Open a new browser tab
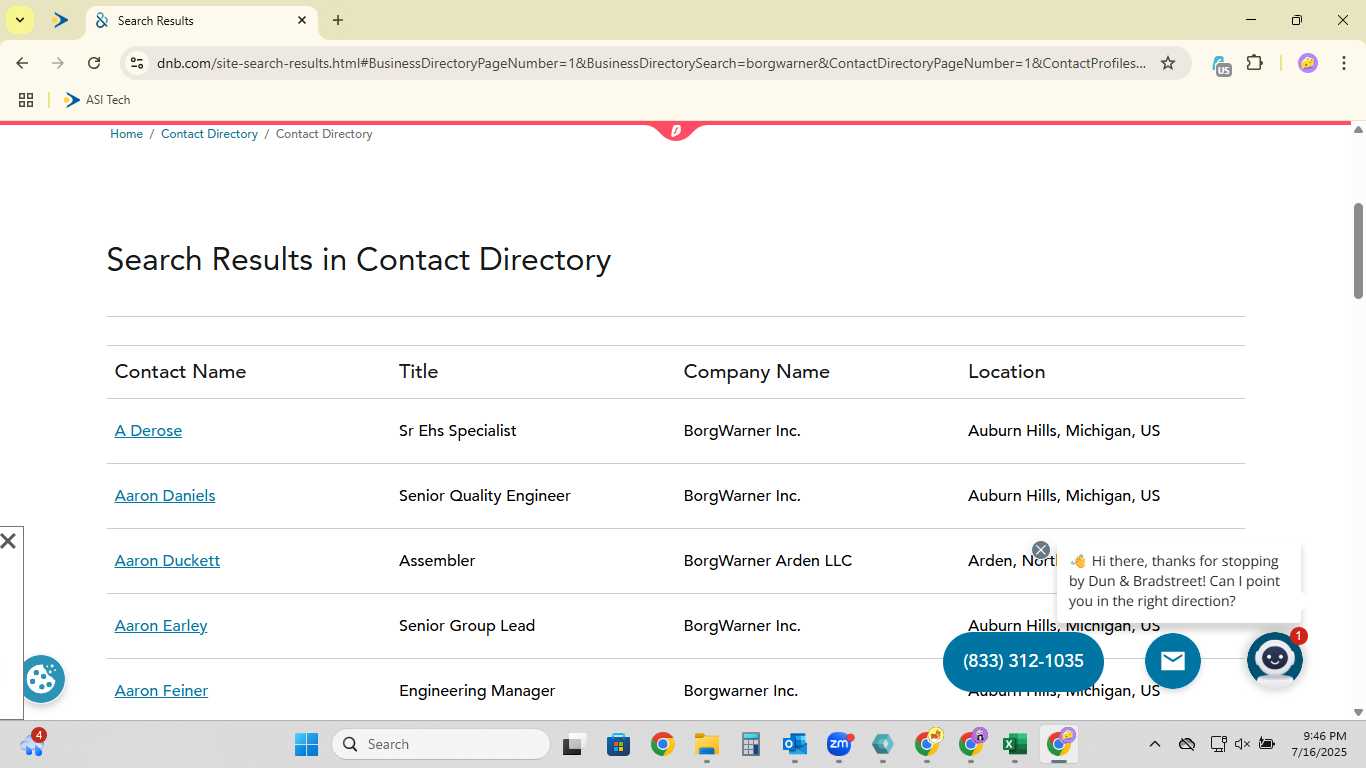1366x768 pixels. [x=338, y=20]
